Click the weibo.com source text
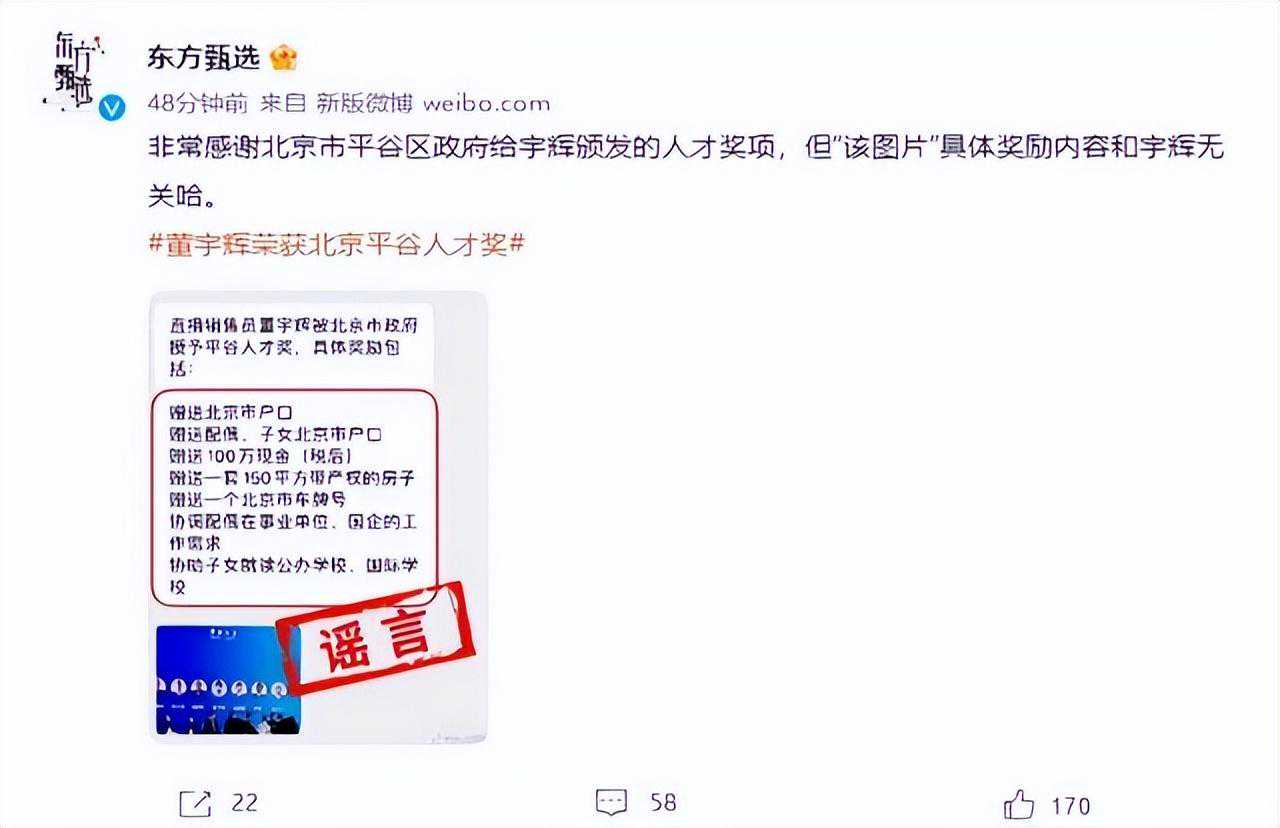 pyautogui.click(x=487, y=103)
